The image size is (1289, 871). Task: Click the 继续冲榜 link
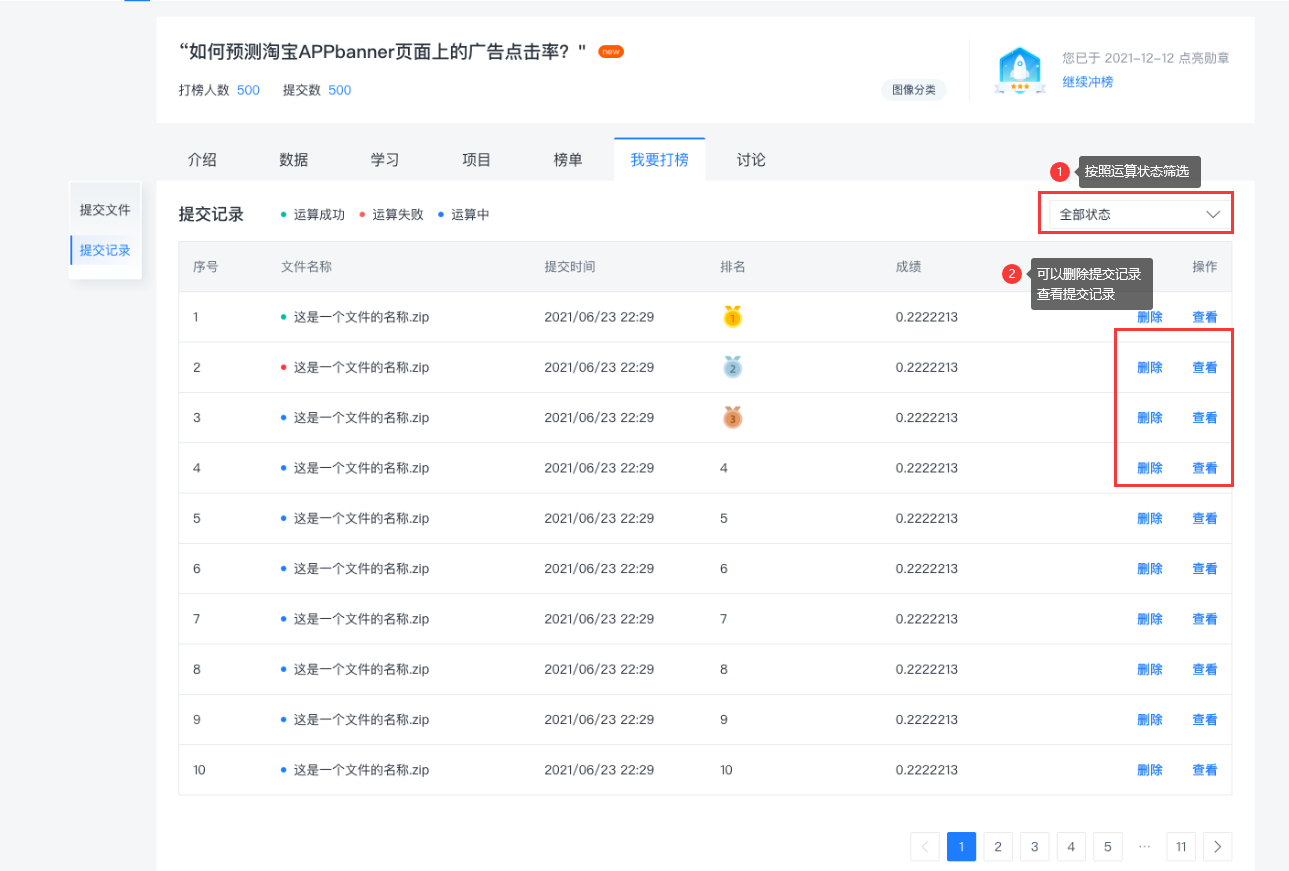(1087, 82)
